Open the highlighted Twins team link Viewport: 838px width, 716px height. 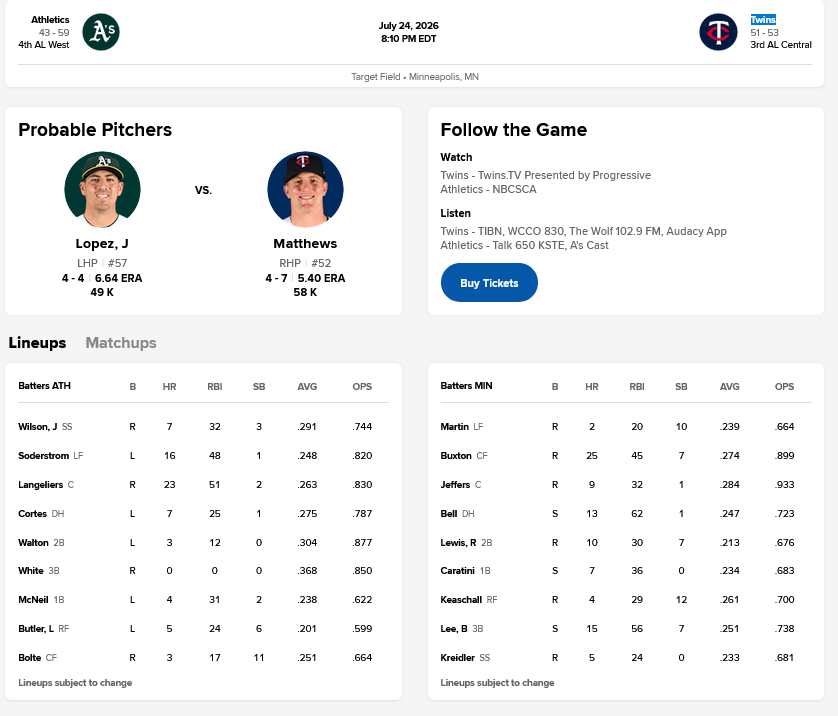(x=763, y=20)
